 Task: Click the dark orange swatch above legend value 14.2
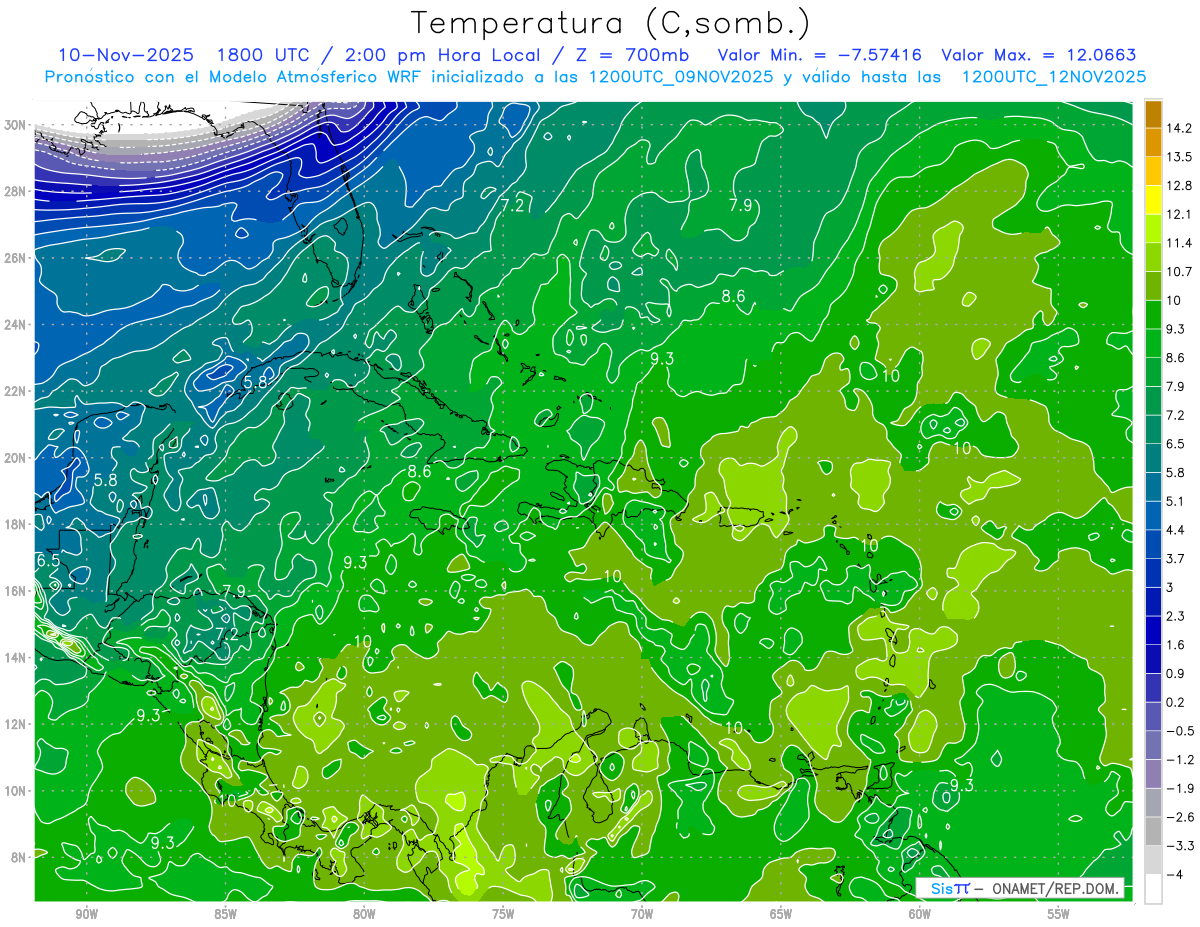click(x=1153, y=113)
